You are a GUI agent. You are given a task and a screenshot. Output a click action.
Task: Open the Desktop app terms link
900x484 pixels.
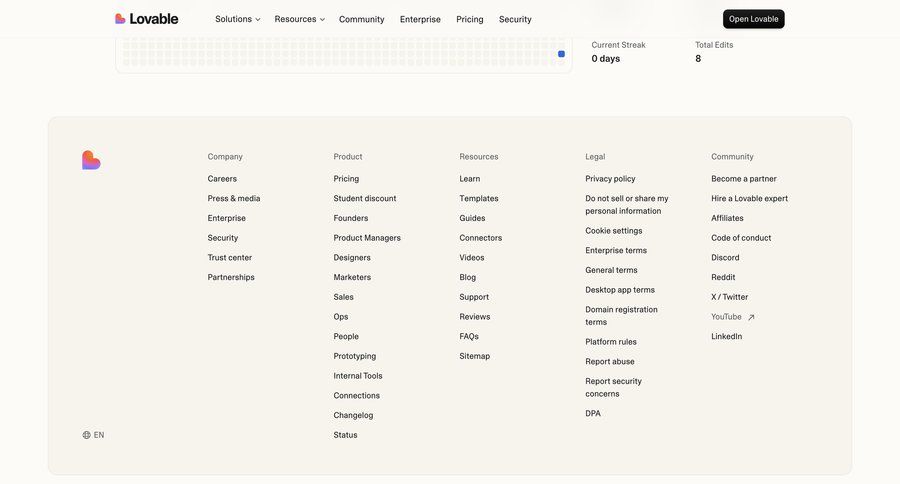click(x=620, y=290)
